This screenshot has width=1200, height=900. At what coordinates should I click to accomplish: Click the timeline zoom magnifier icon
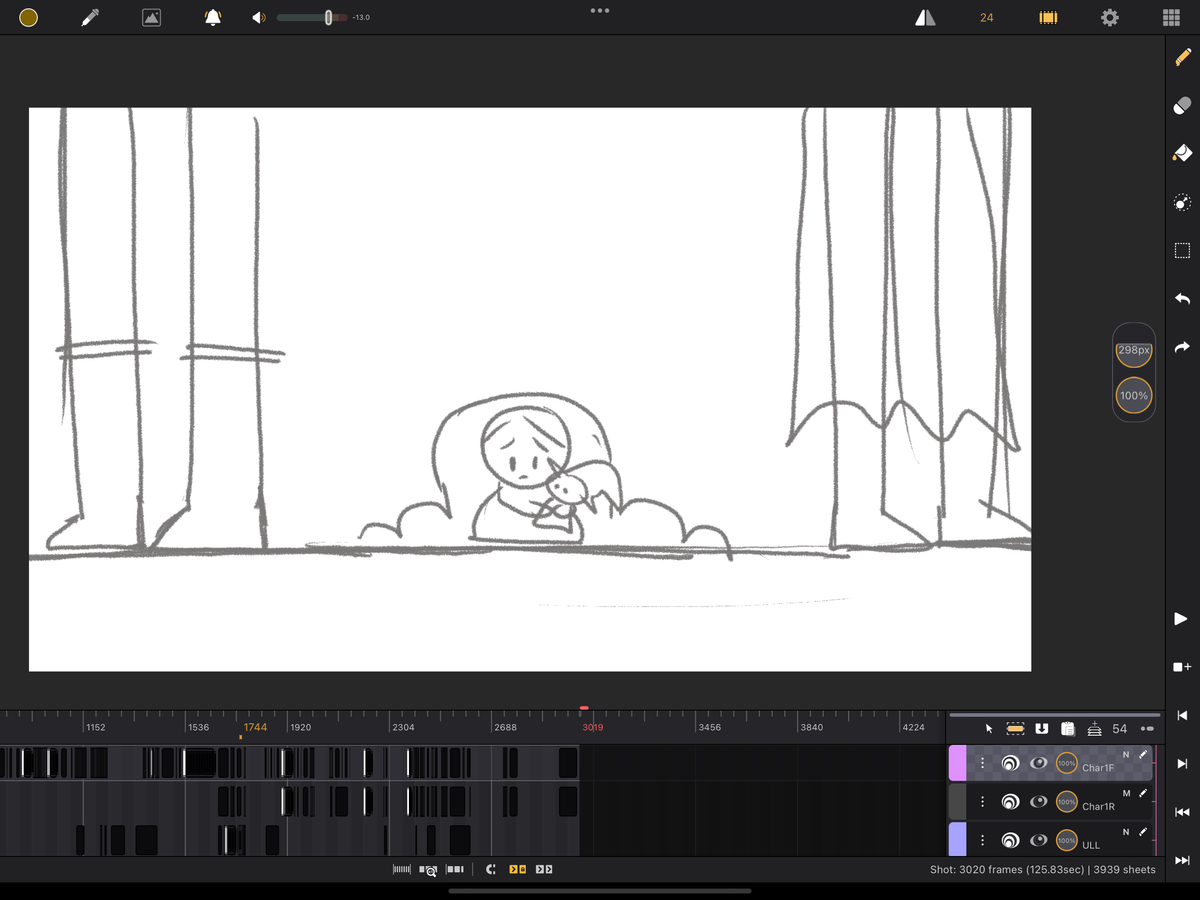point(428,870)
